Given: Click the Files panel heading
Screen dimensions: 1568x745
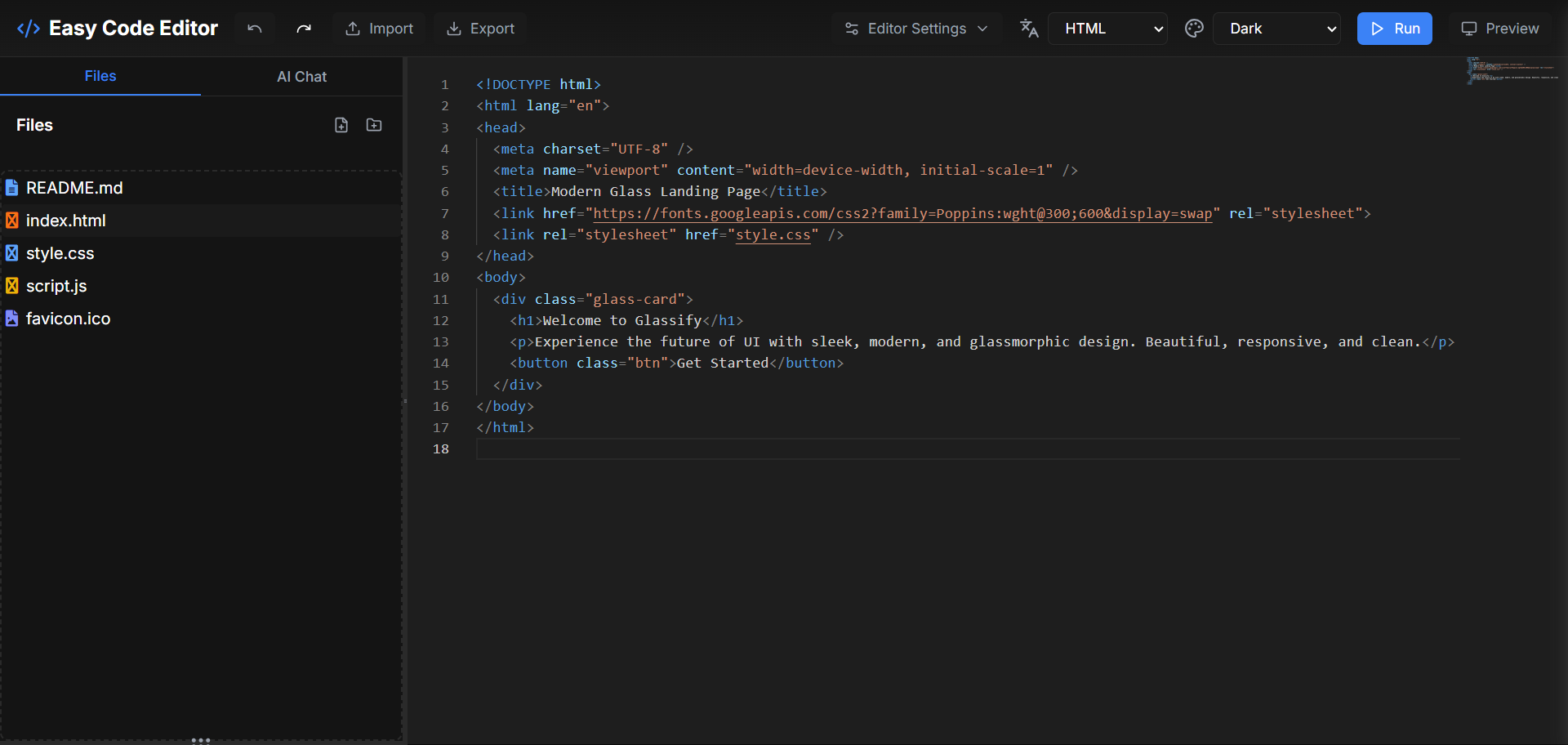Looking at the screenshot, I should pyautogui.click(x=34, y=125).
